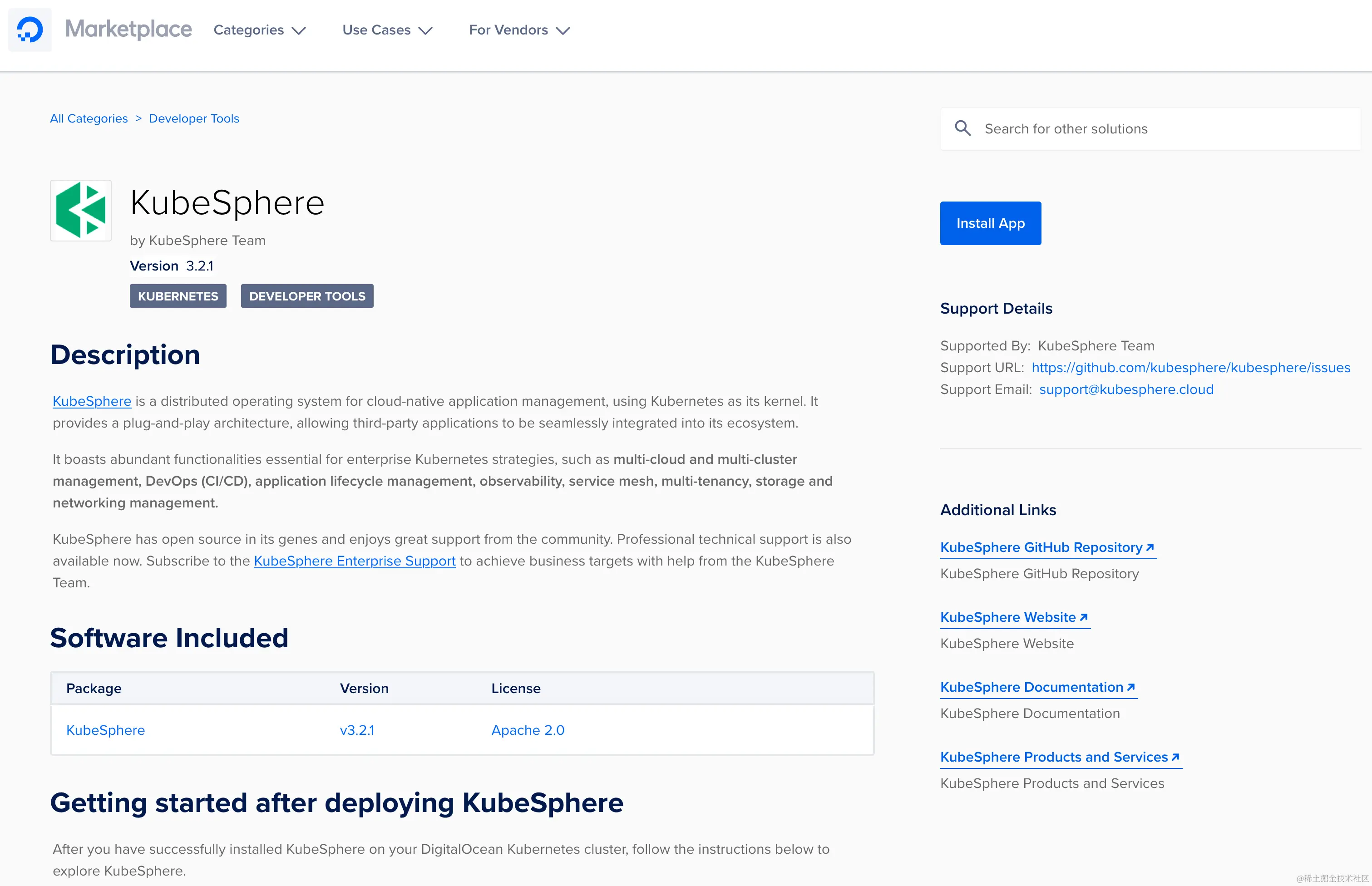Viewport: 1372px width, 886px height.
Task: Open the KubeSphere Enterprise Support link
Action: 355,561
